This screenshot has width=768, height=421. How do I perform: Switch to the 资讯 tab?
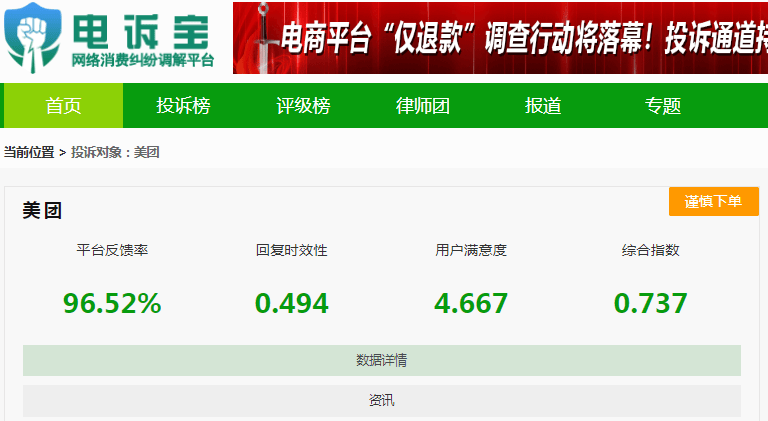(x=382, y=400)
